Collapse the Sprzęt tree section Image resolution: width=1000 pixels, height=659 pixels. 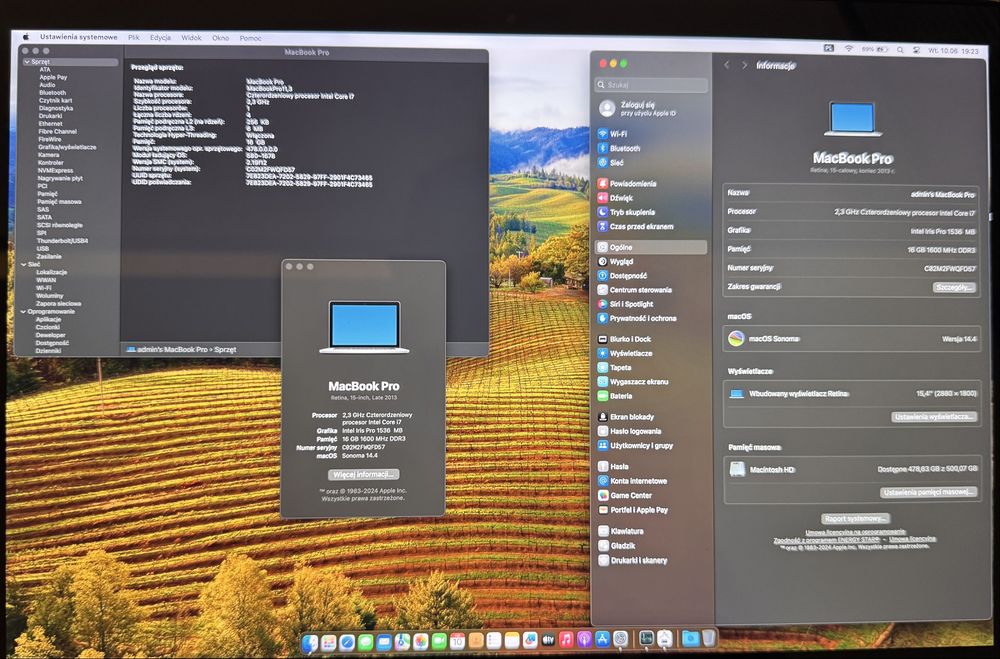click(27, 62)
